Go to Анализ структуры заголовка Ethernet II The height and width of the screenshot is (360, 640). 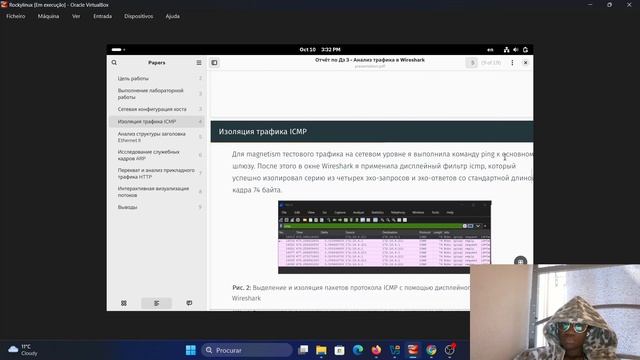tap(157, 137)
